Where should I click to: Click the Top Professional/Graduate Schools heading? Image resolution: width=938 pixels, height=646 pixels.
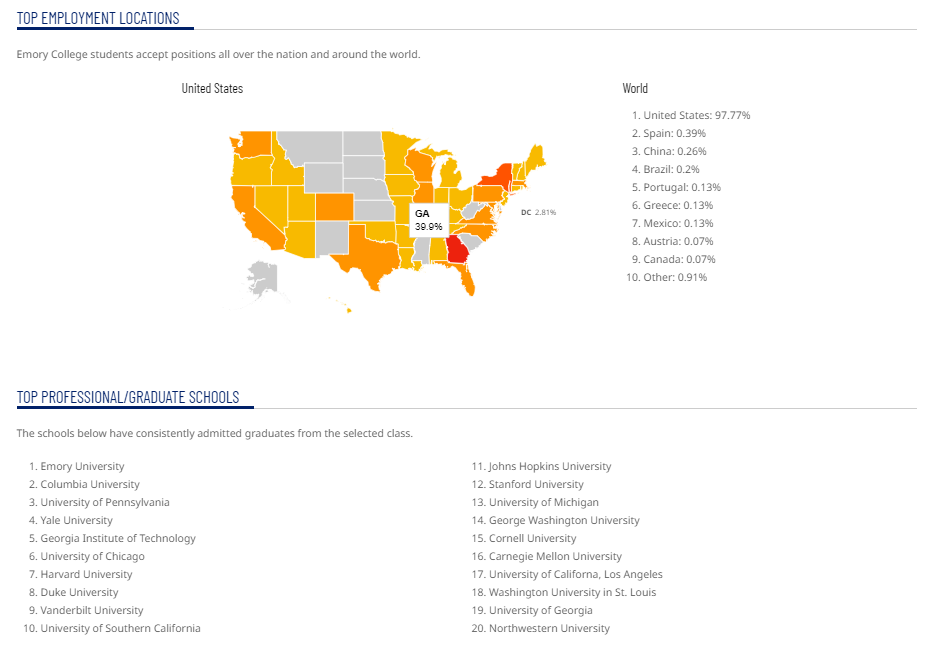click(x=128, y=397)
